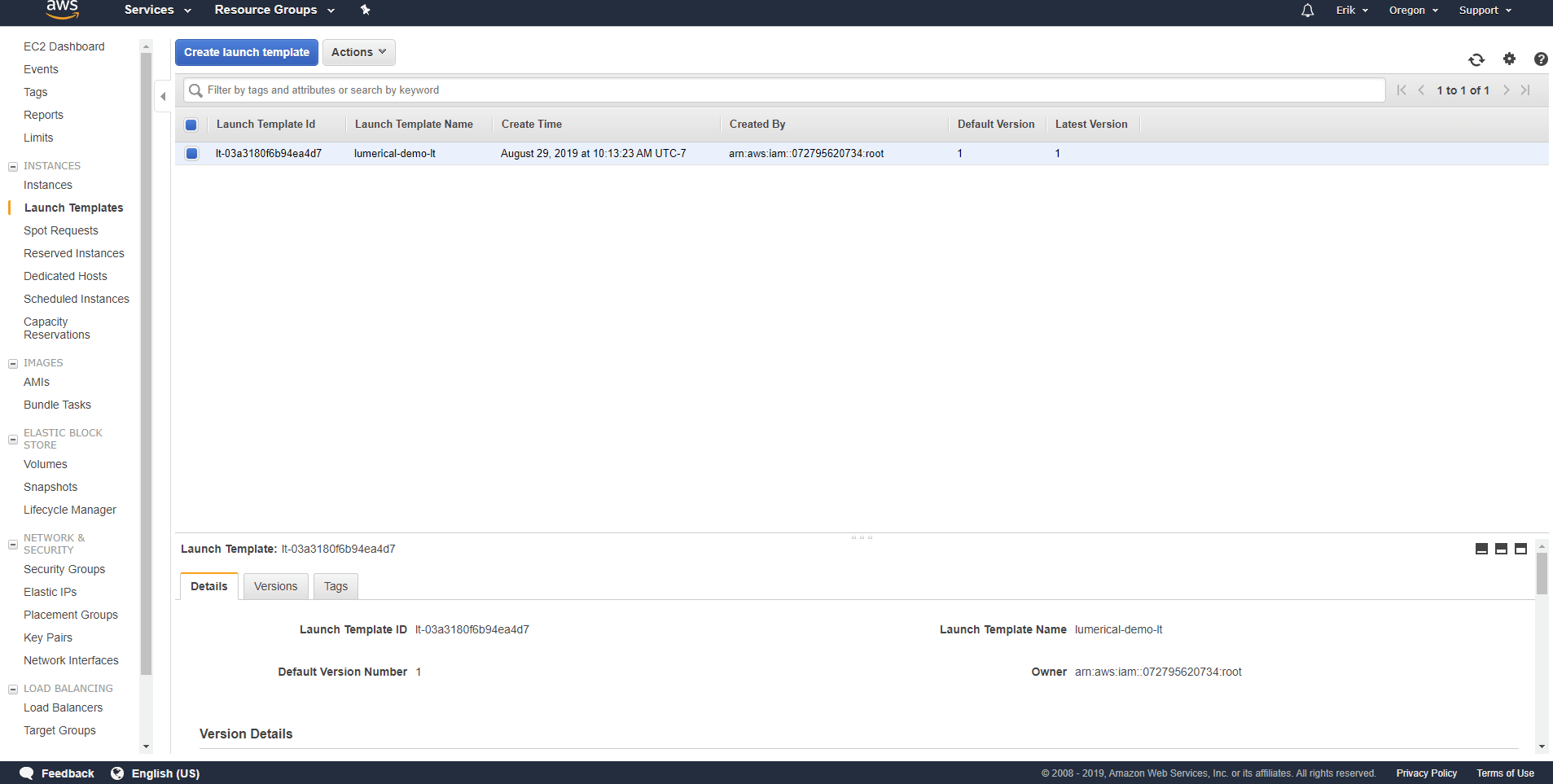Collapse the ELASTIC BLOCK STORE section
Screen dimensions: 1553x784
pos(13,439)
